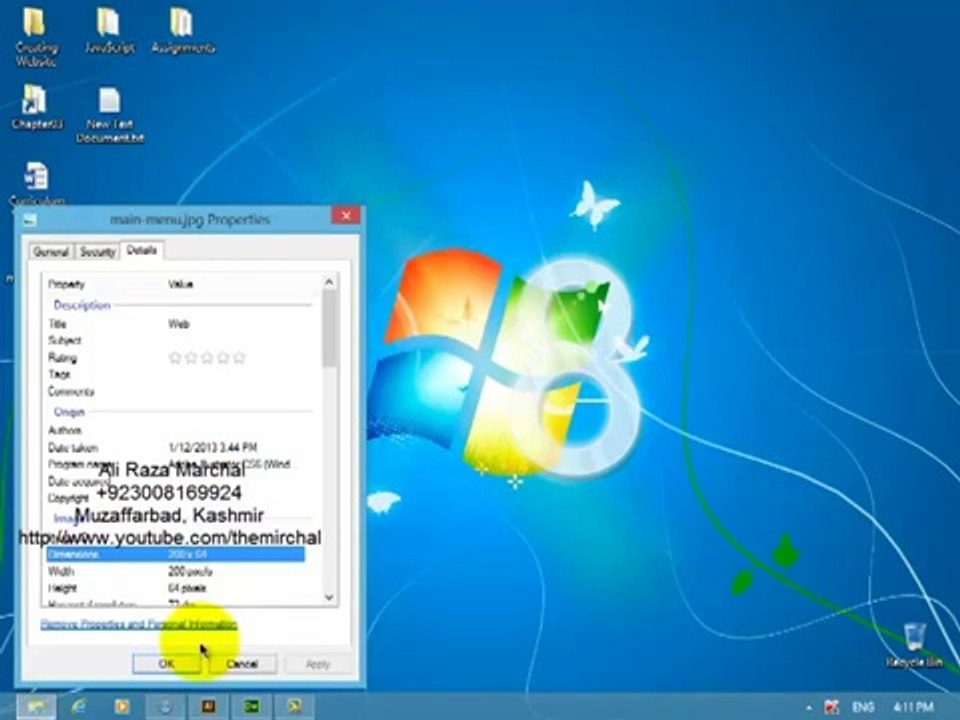
Task: Open the ENG language indicator
Action: 862,707
